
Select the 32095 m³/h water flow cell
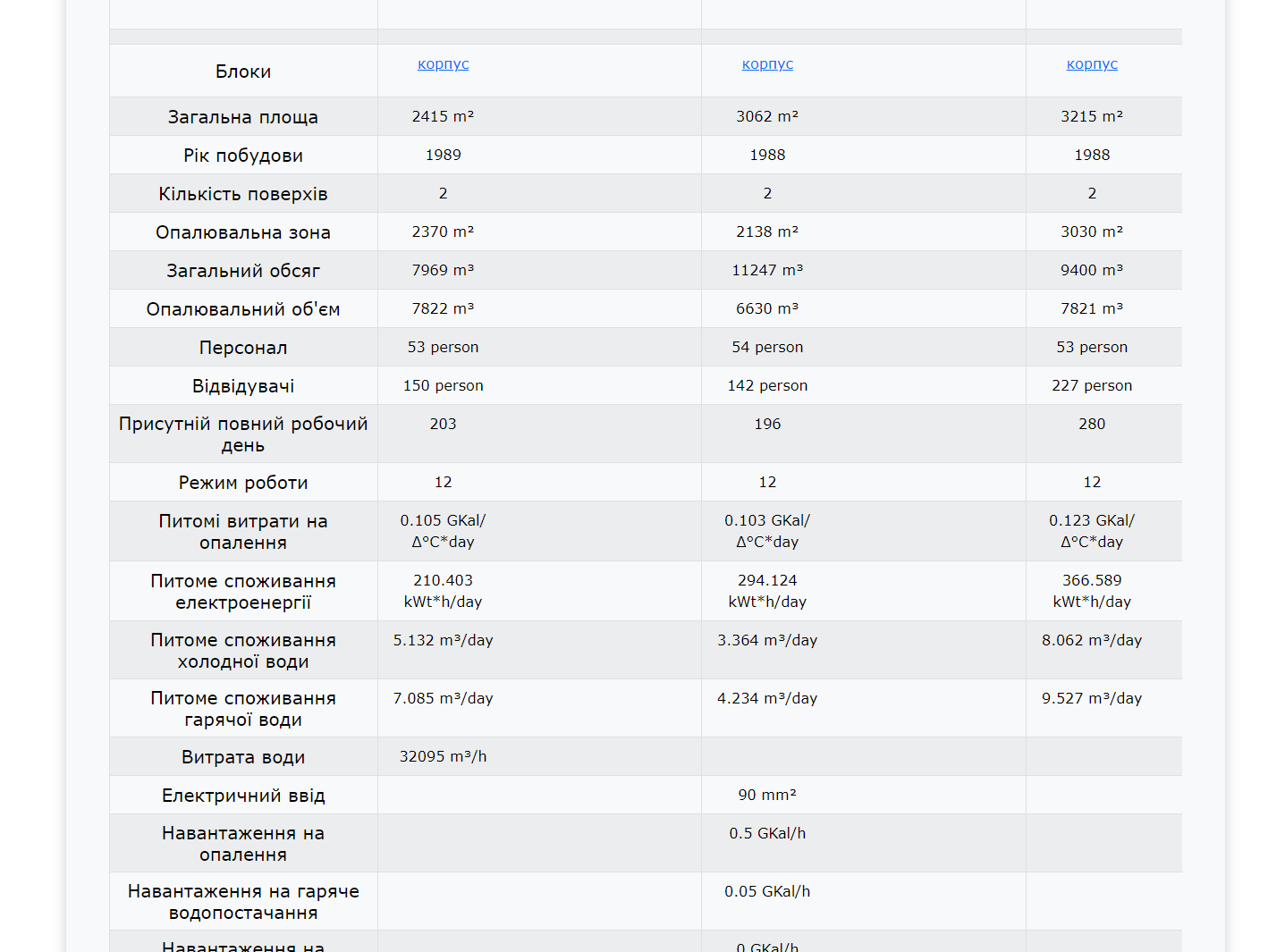tap(443, 756)
